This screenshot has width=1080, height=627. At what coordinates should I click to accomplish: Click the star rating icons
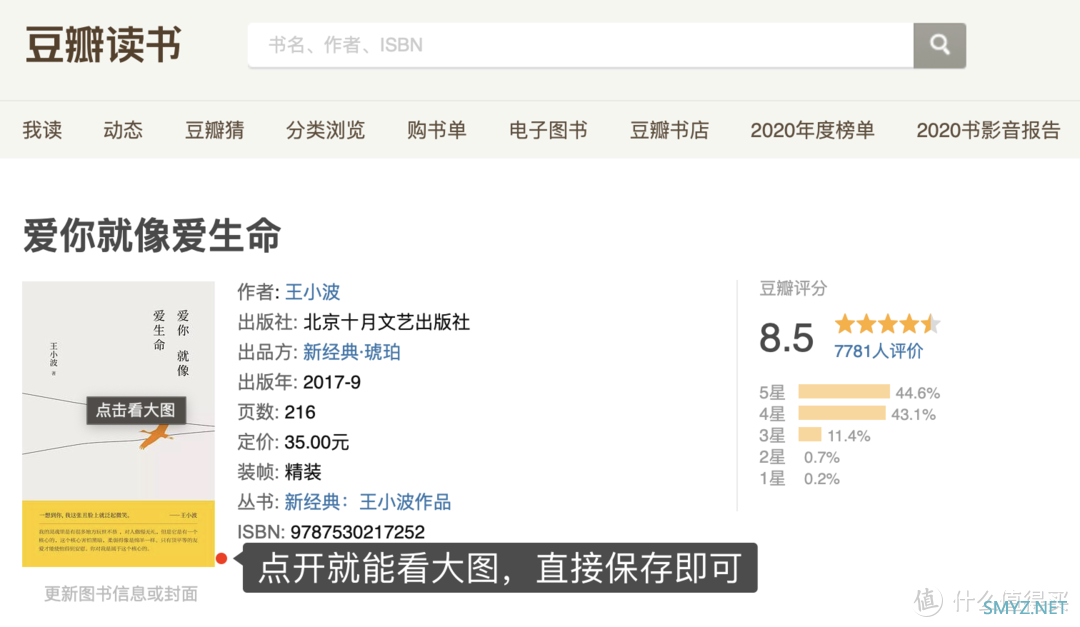[x=887, y=323]
